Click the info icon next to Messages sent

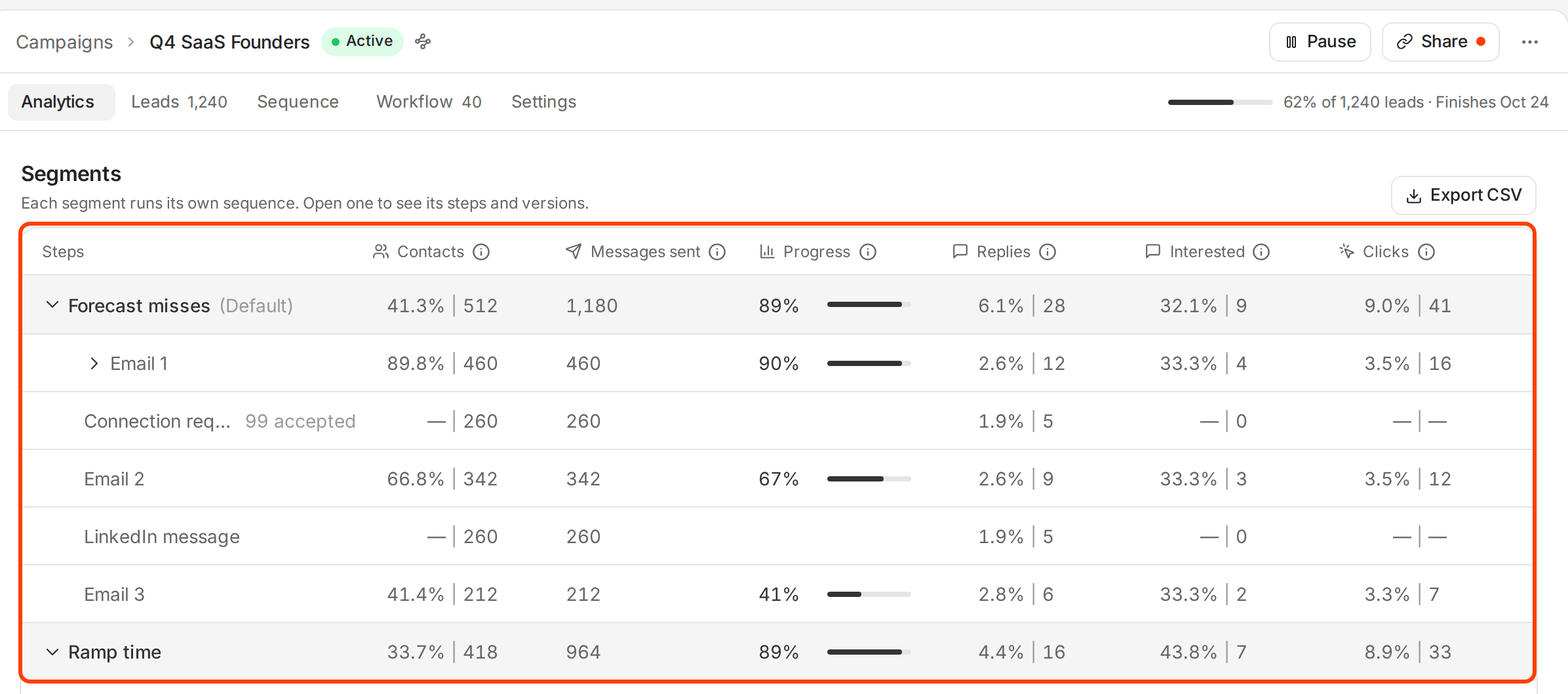tap(717, 252)
